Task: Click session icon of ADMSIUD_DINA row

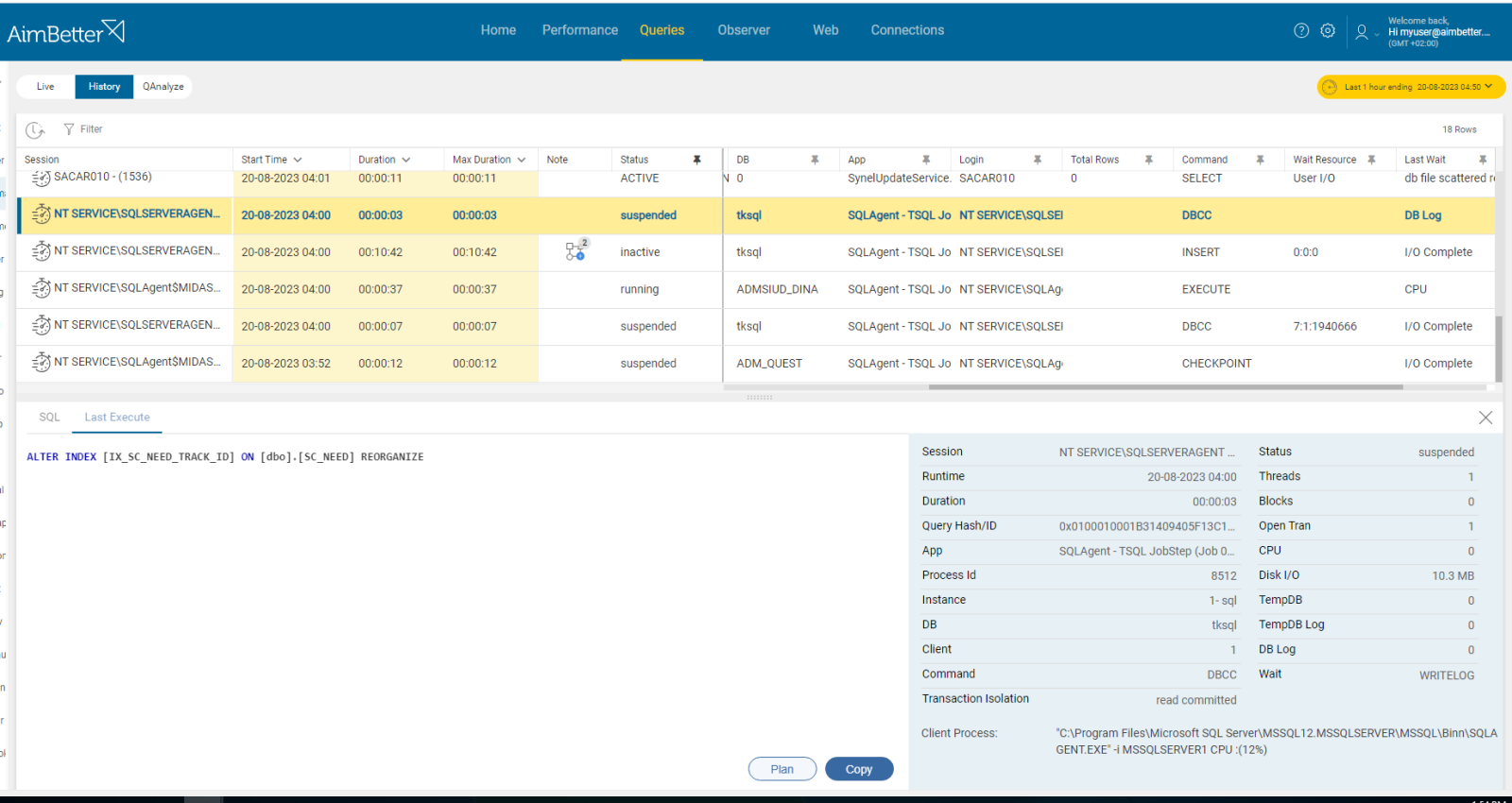Action: click(x=42, y=288)
